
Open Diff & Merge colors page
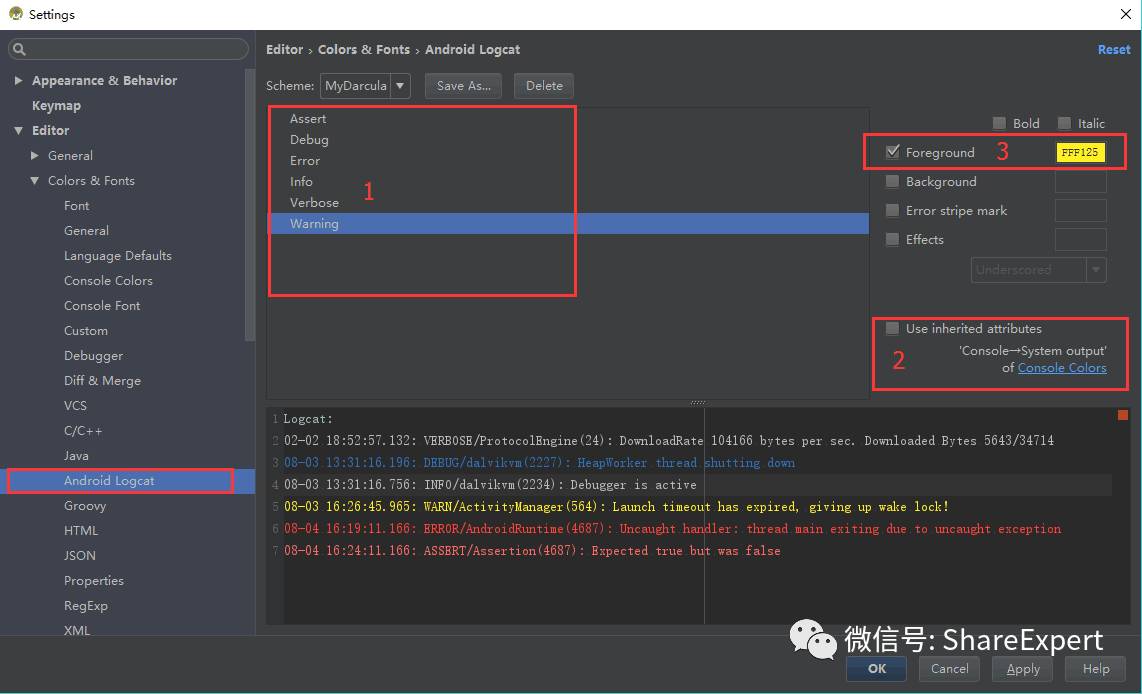point(103,380)
